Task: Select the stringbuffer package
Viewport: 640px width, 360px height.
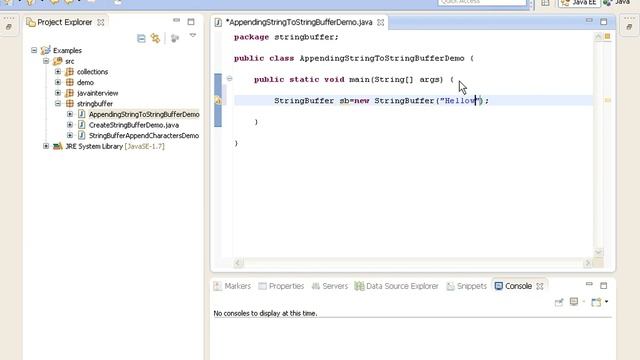Action: [x=95, y=104]
